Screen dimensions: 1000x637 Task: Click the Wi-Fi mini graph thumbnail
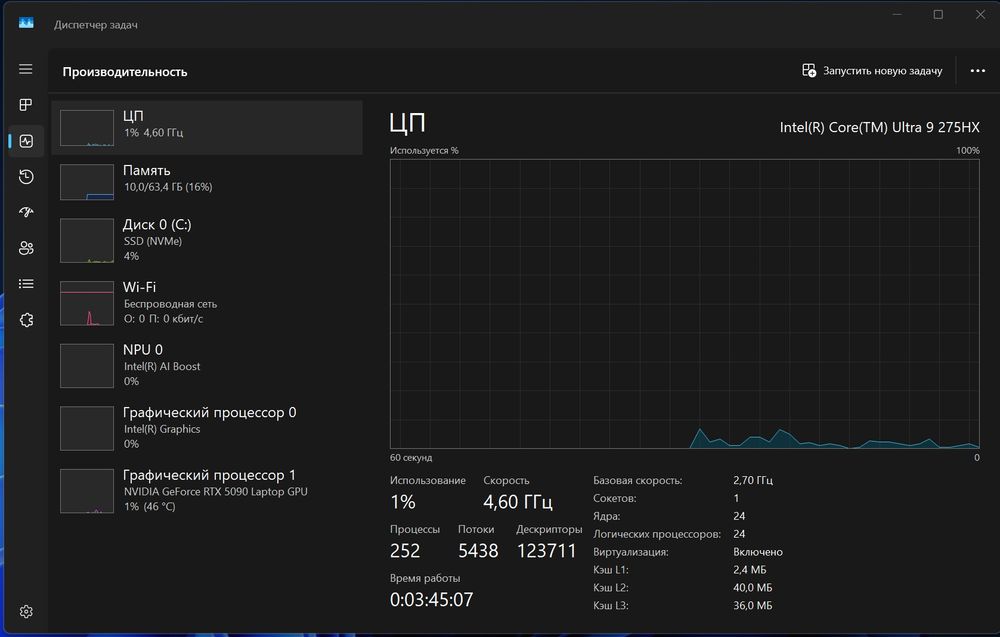tap(87, 304)
